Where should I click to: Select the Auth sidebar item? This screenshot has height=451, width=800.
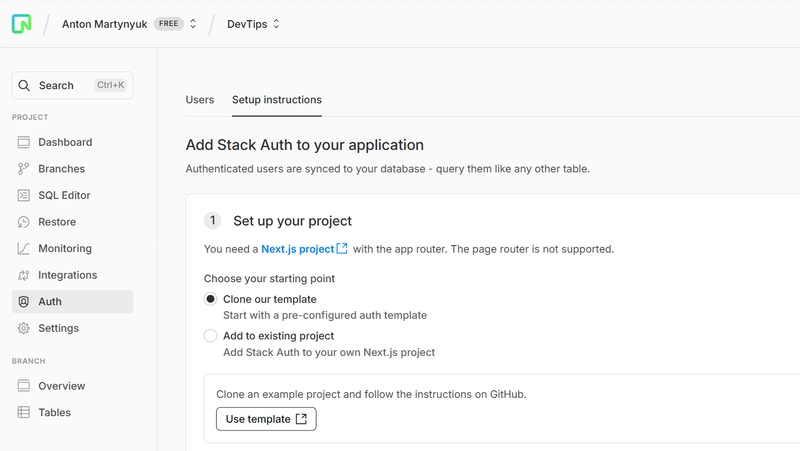72,302
